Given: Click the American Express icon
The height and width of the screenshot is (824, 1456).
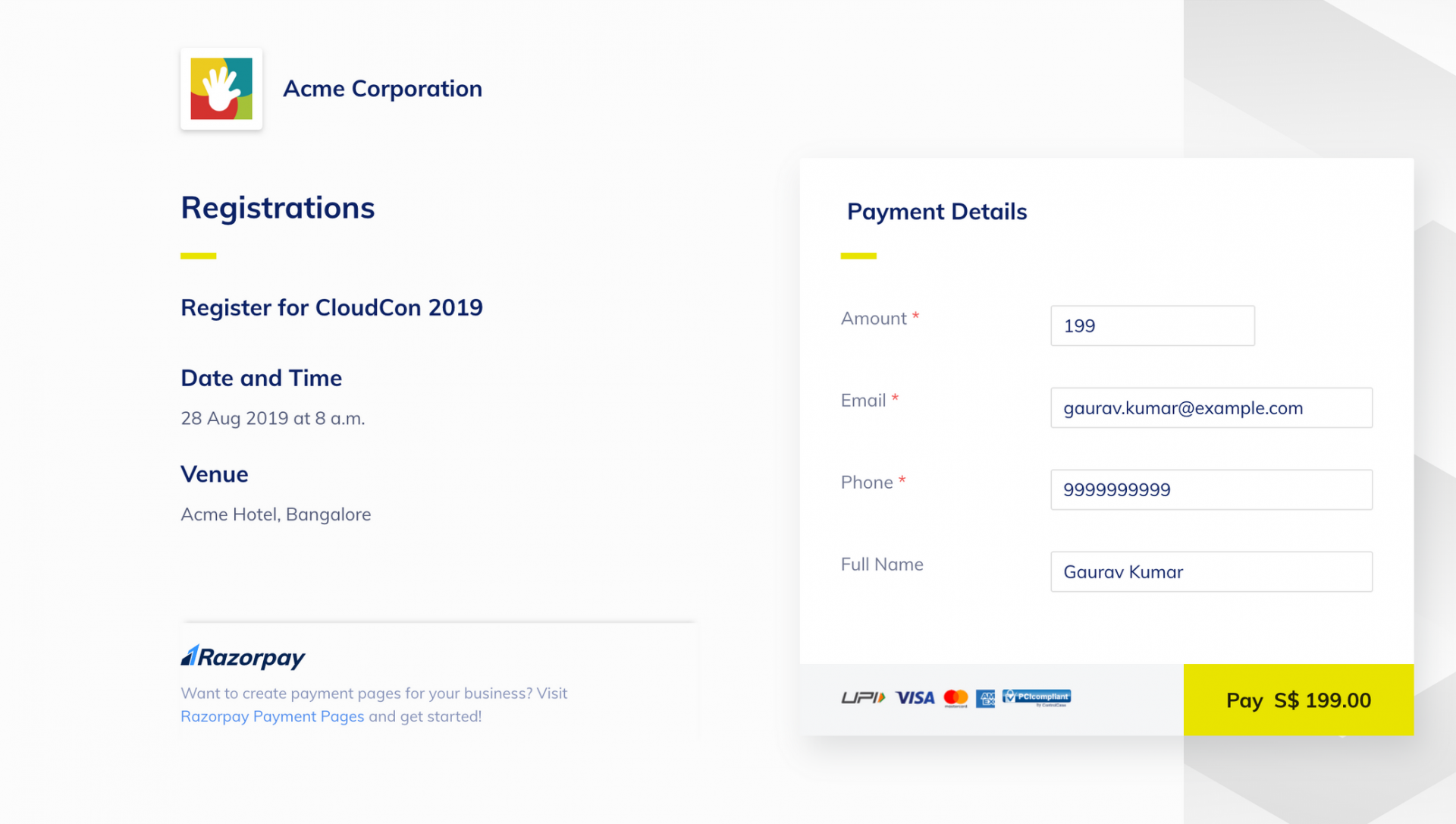Looking at the screenshot, I should 985,698.
